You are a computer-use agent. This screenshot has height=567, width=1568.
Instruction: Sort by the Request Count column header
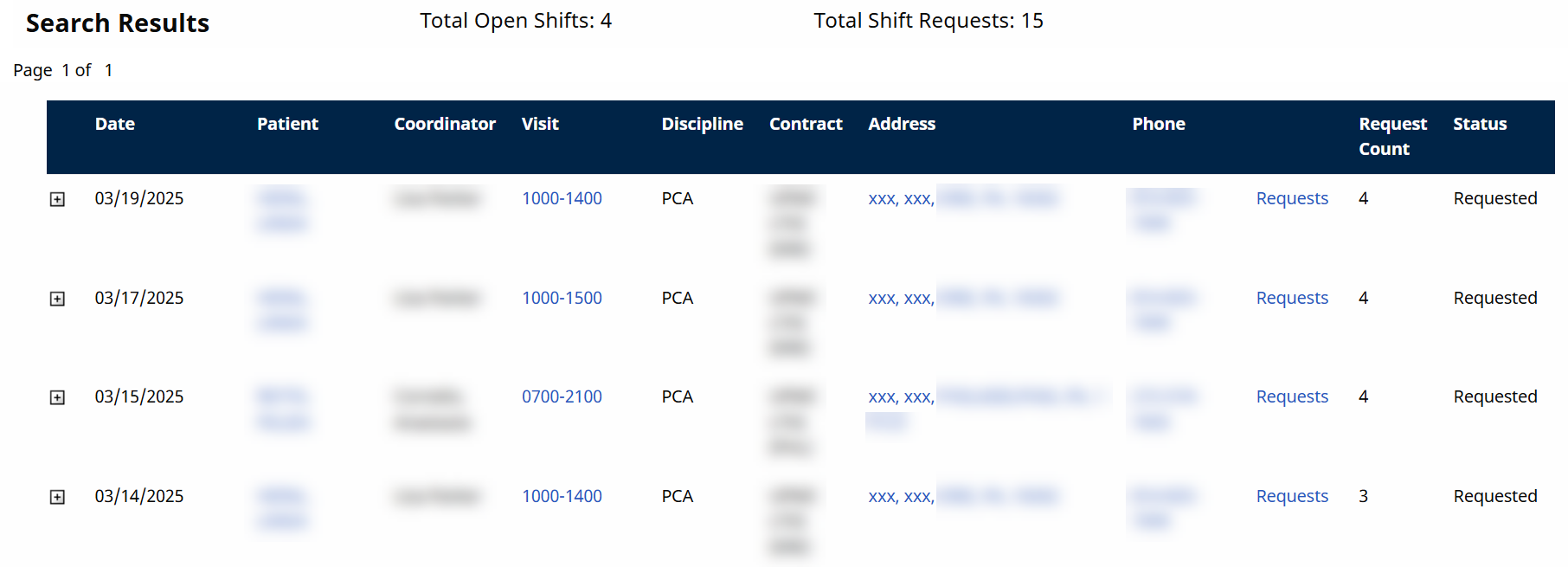[1391, 136]
